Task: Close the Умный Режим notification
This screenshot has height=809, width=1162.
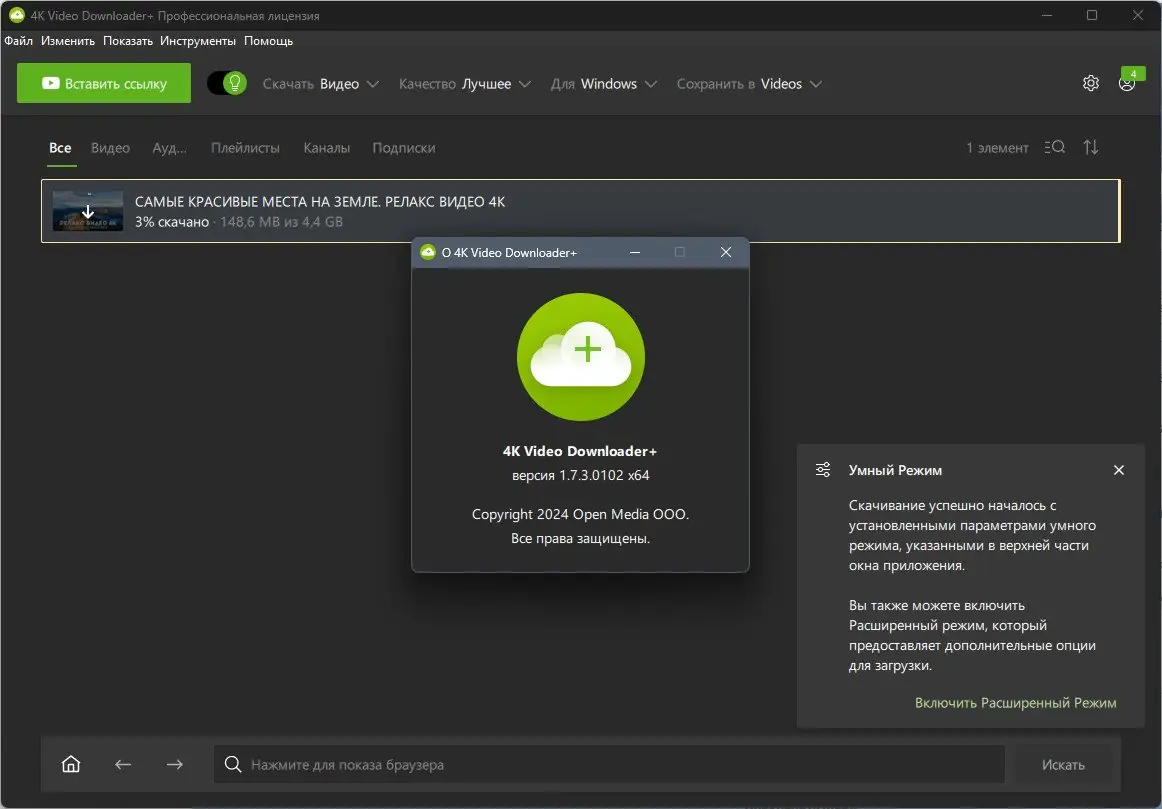Action: click(x=1119, y=470)
